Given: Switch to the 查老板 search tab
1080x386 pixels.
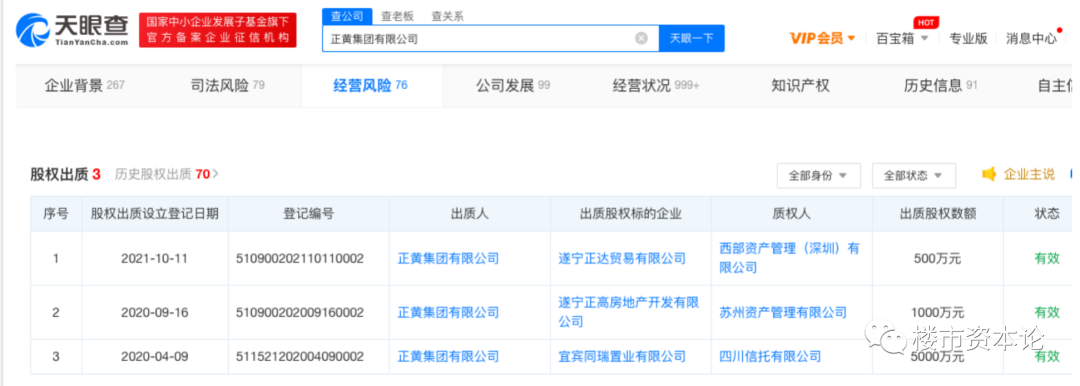Looking at the screenshot, I should pyautogui.click(x=397, y=17).
